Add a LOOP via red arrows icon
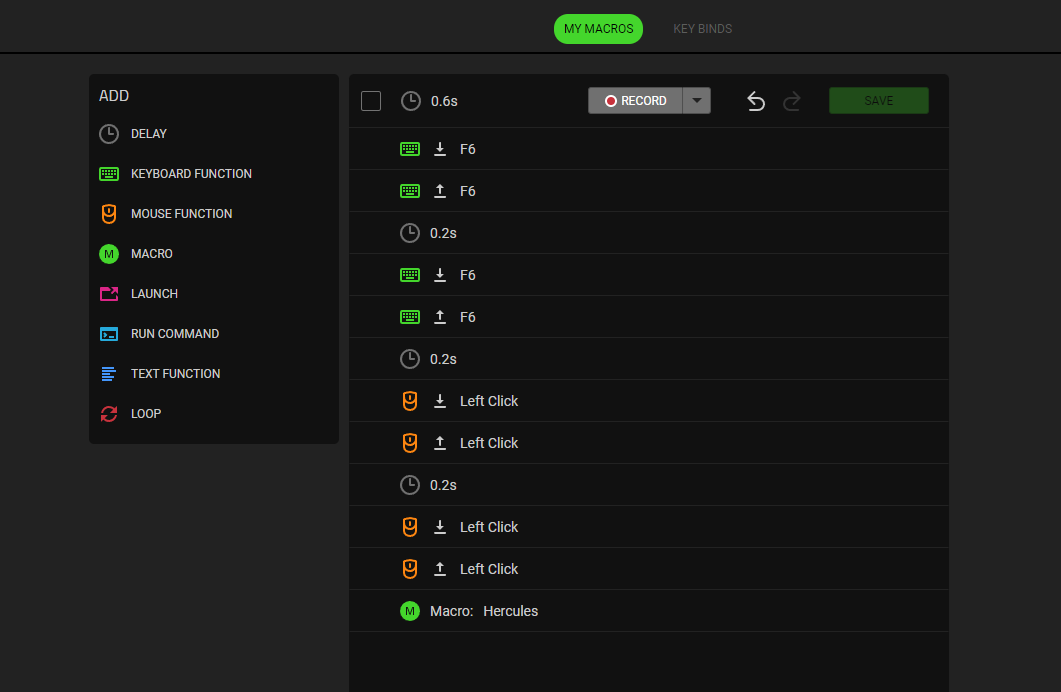Viewport: 1061px width, 692px height. point(109,413)
